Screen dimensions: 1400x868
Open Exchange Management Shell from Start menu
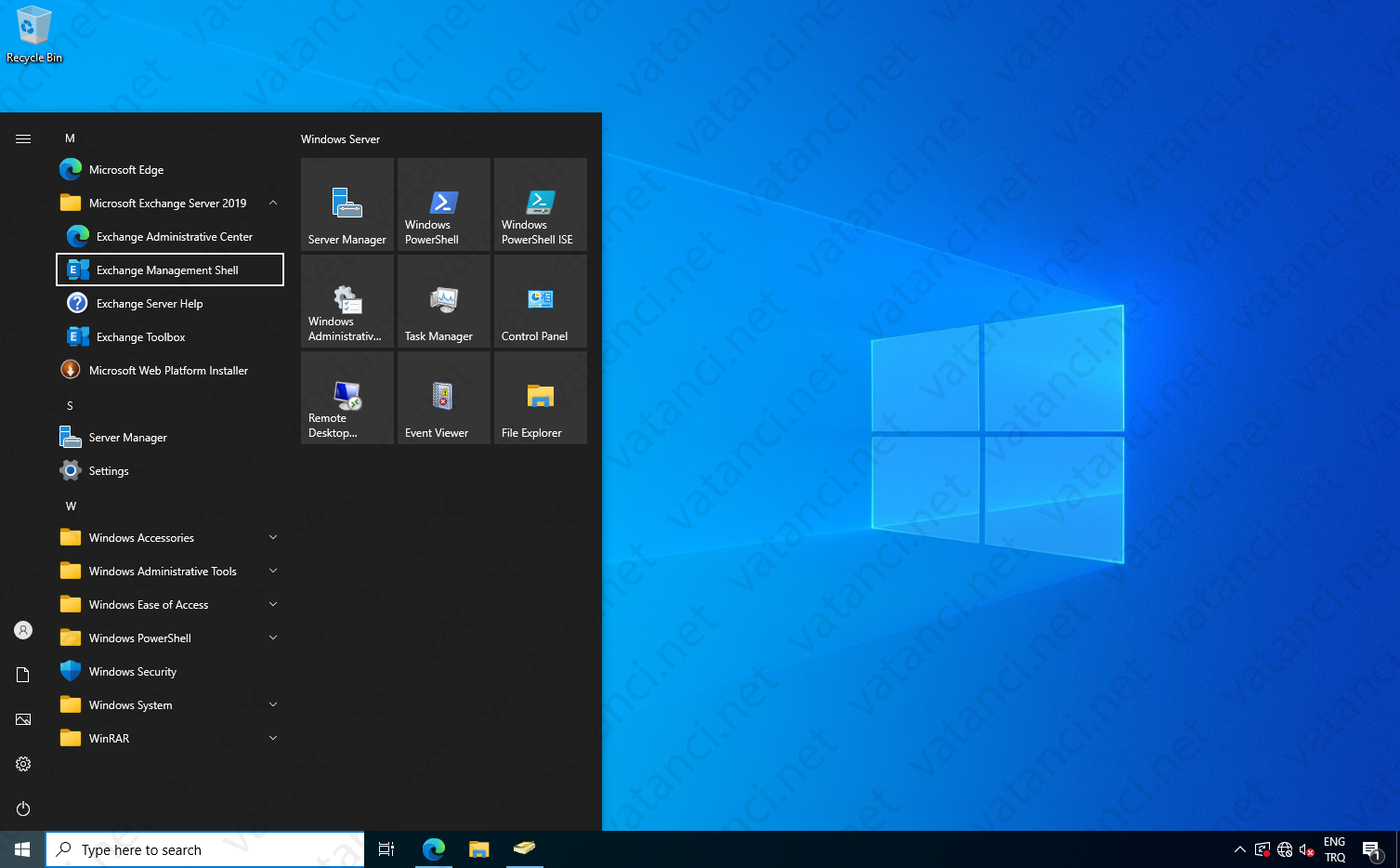tap(170, 270)
